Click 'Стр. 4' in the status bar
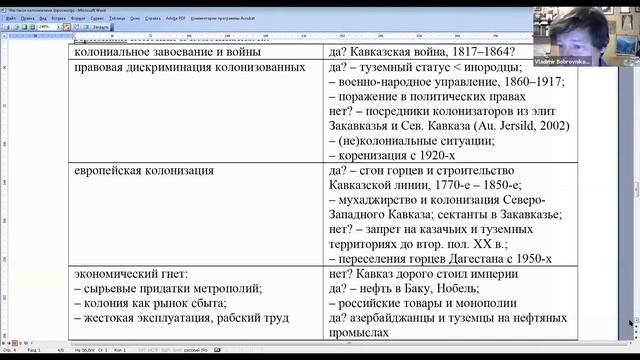Viewport: 640px width, 360px height. [9, 350]
